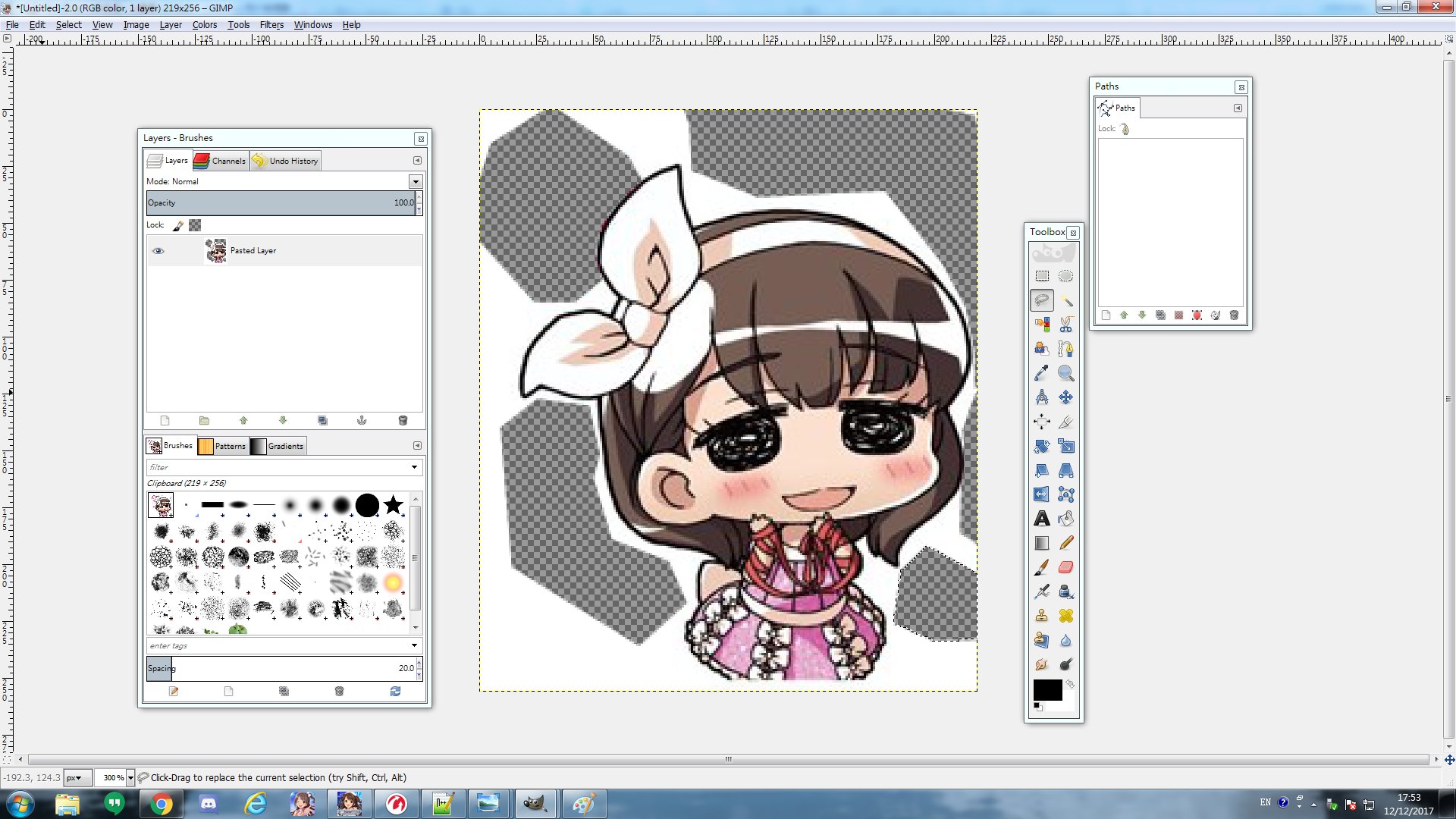Switch to the Gradients tab
Image resolution: width=1456 pixels, height=819 pixels.
coord(278,446)
